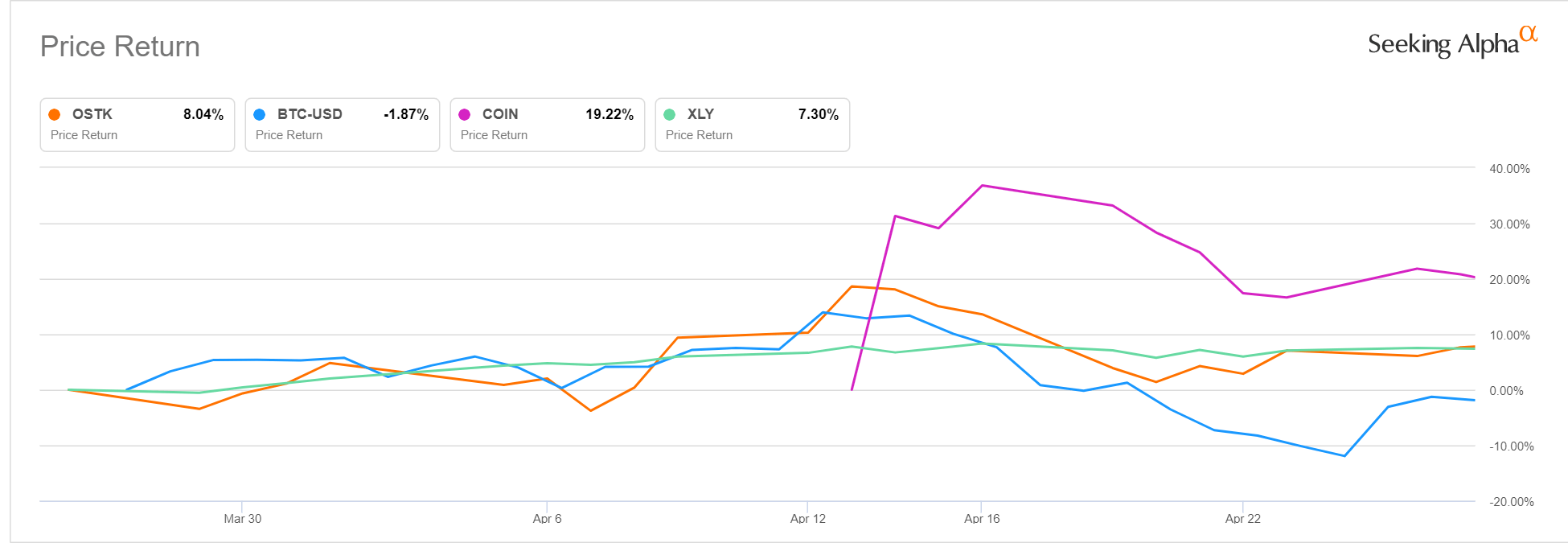Open the Seeking Alpha logo link

tap(1443, 44)
